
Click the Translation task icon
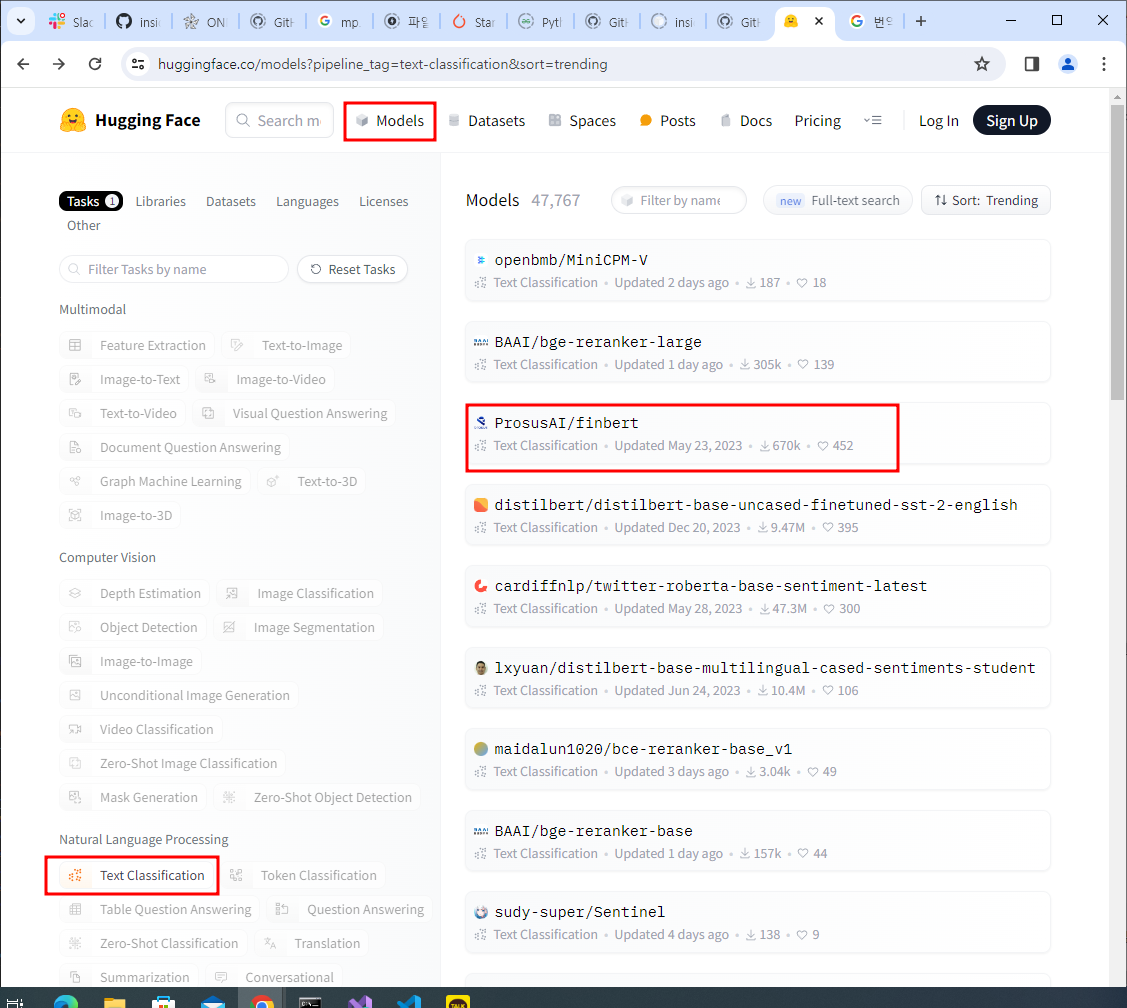pyautogui.click(x=270, y=943)
